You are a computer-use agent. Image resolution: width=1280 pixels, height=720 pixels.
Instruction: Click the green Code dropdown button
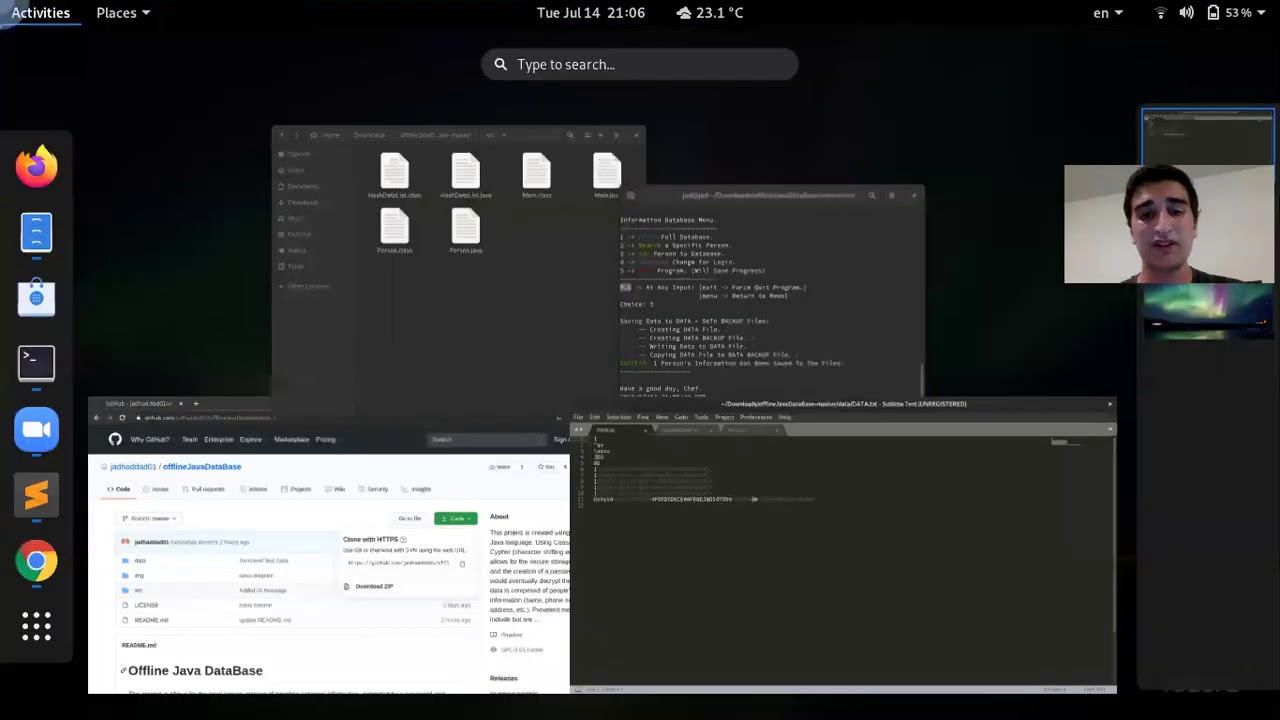pos(456,518)
